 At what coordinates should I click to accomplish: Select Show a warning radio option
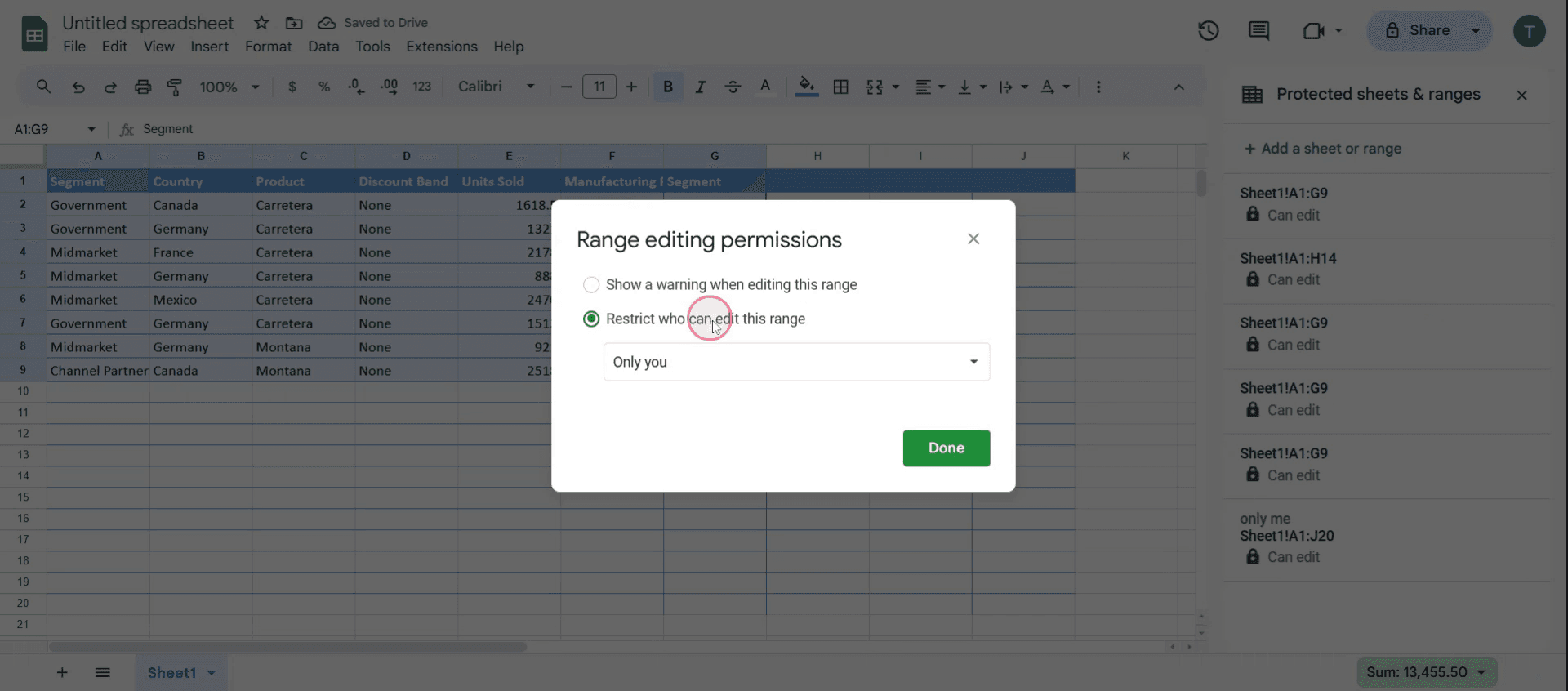point(591,284)
